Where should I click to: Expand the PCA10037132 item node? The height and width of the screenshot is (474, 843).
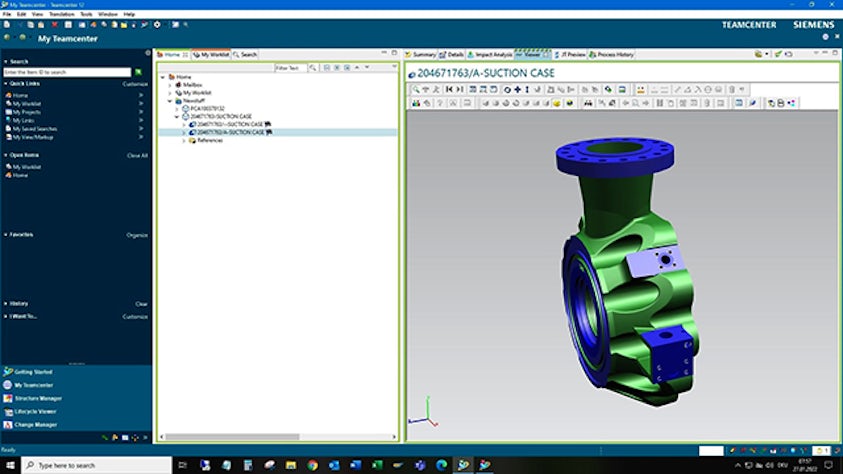[x=177, y=109]
